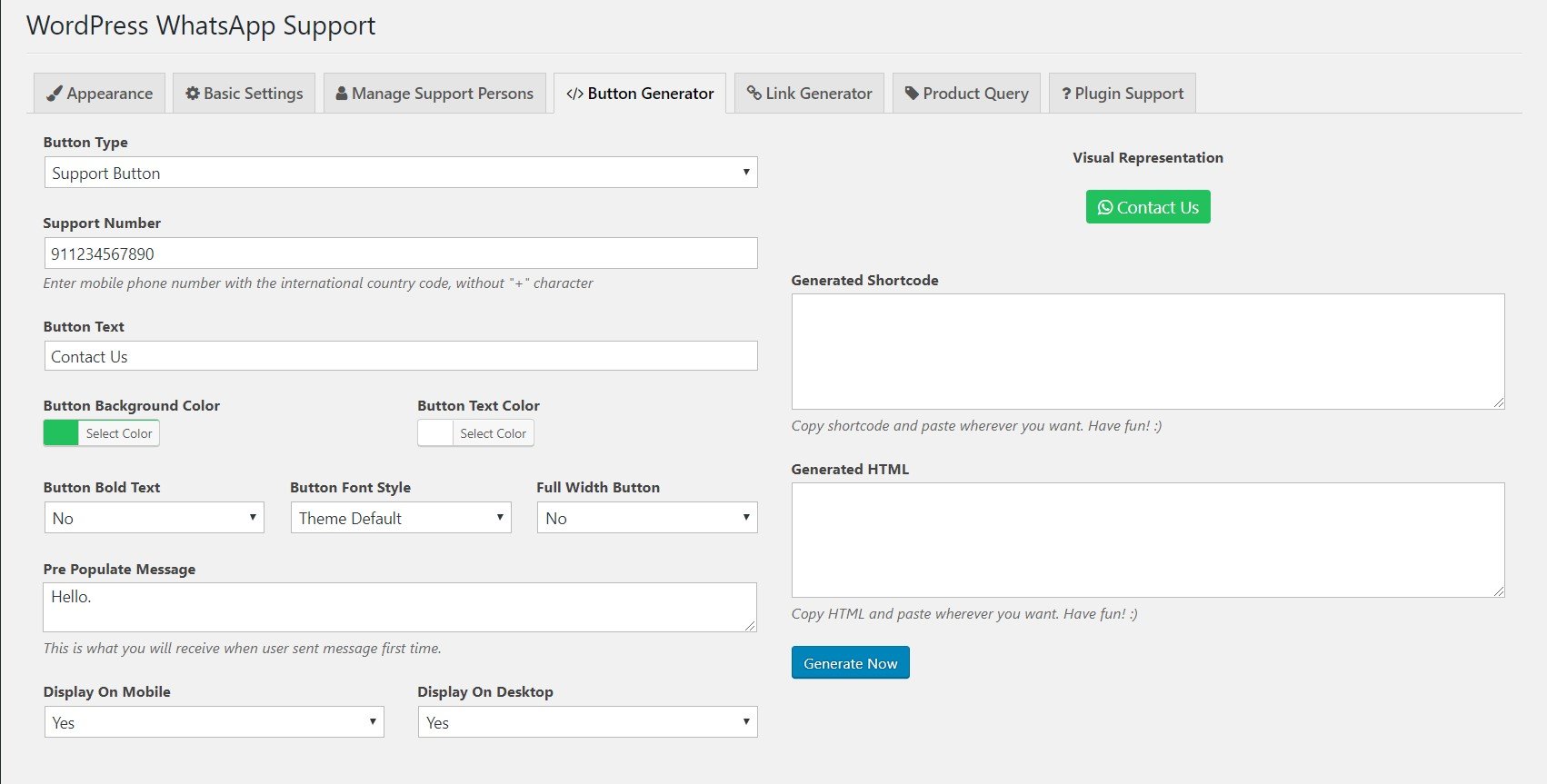The width and height of the screenshot is (1547, 784).
Task: Select the Button Generator tab
Action: pos(640,94)
